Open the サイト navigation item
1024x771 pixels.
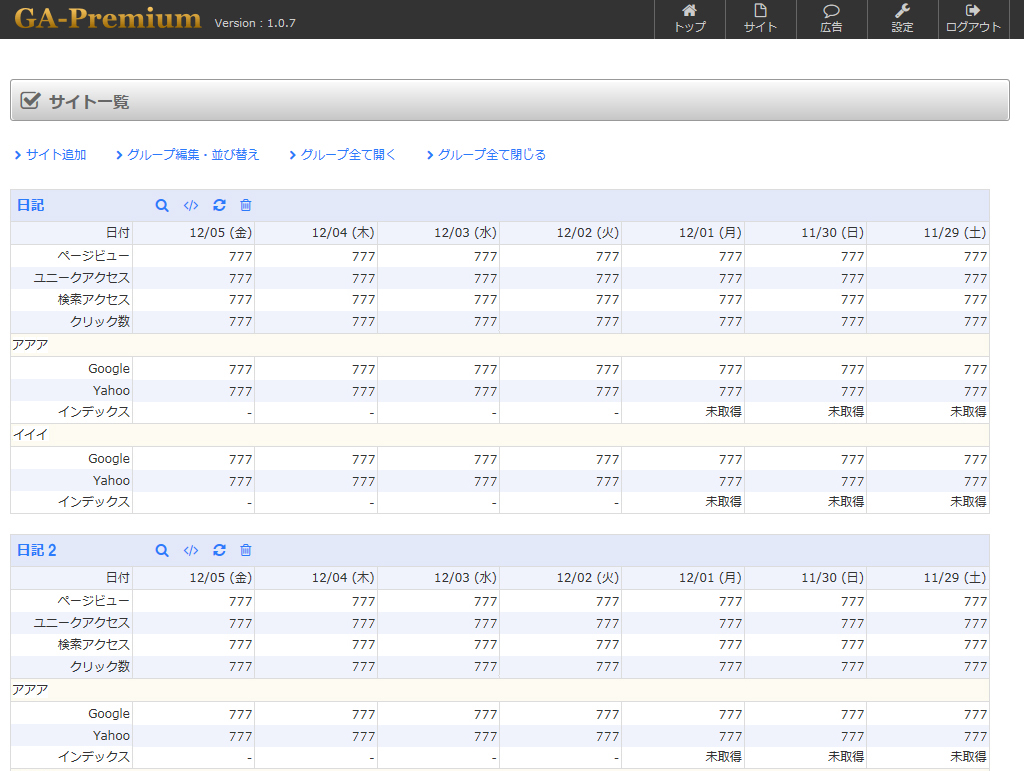pos(760,19)
